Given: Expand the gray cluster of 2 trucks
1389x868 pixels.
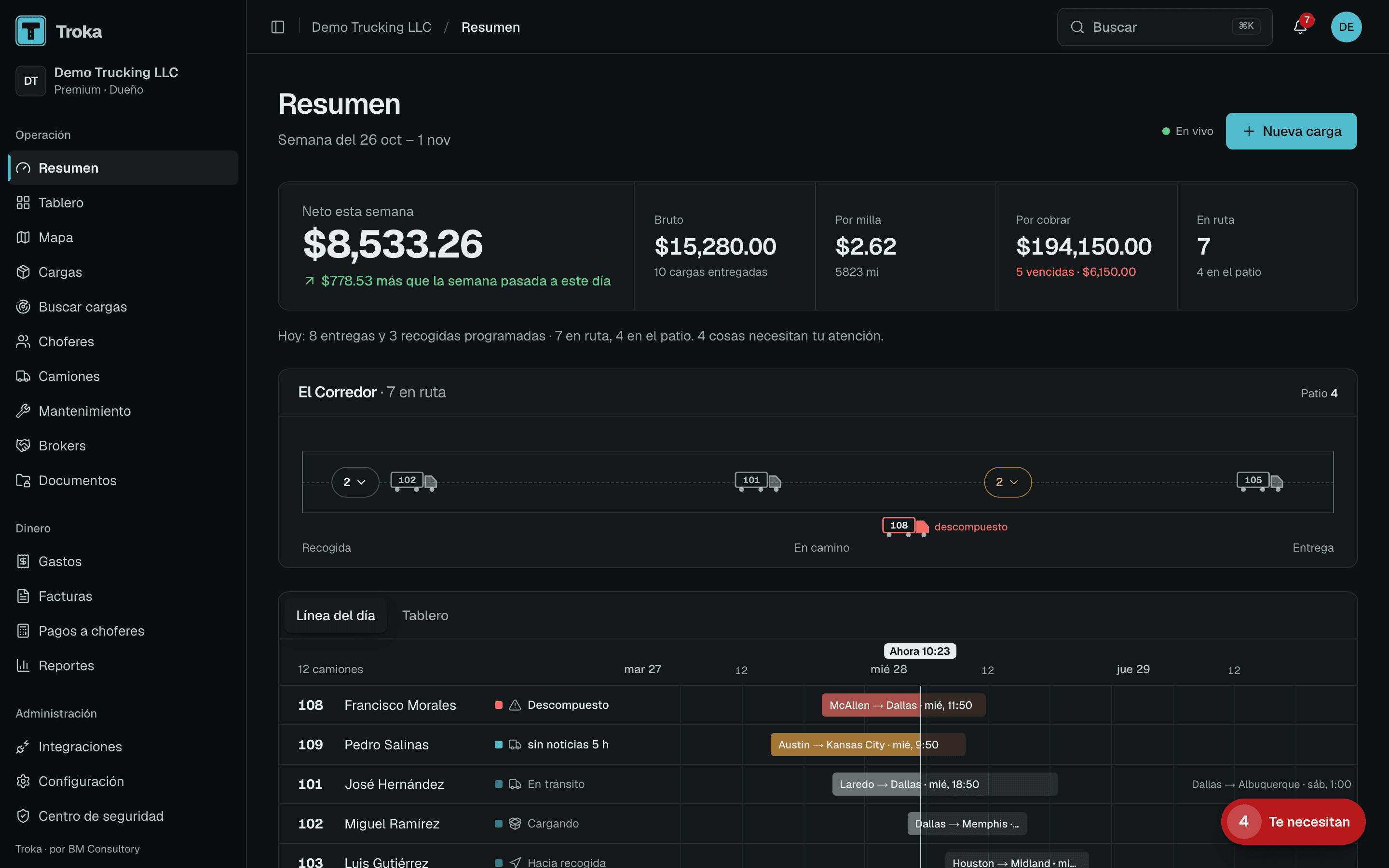Looking at the screenshot, I should [354, 482].
